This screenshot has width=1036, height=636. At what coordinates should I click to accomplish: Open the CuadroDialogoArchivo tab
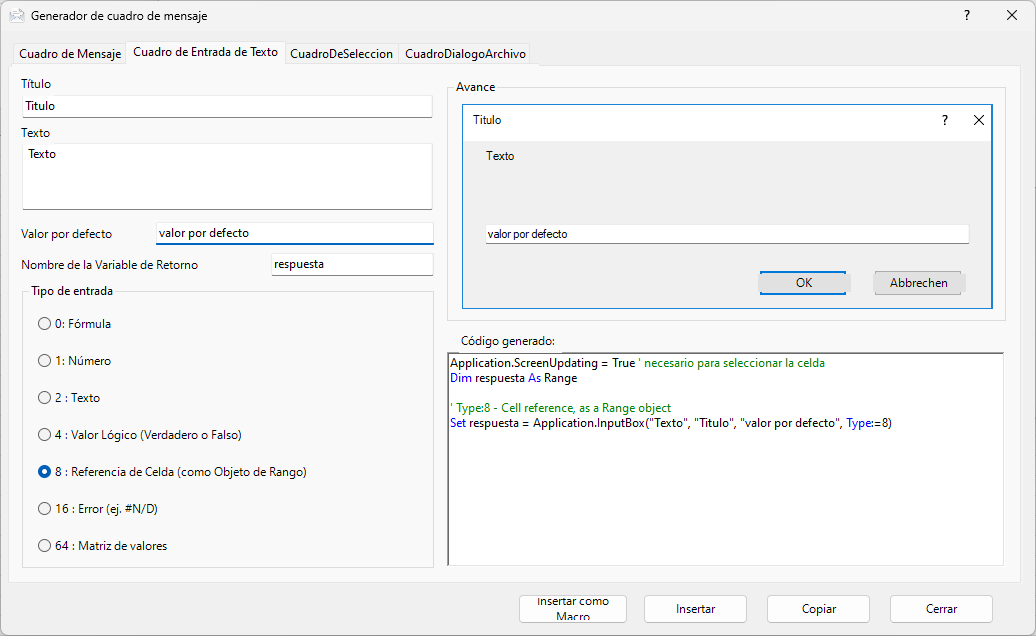tap(465, 53)
